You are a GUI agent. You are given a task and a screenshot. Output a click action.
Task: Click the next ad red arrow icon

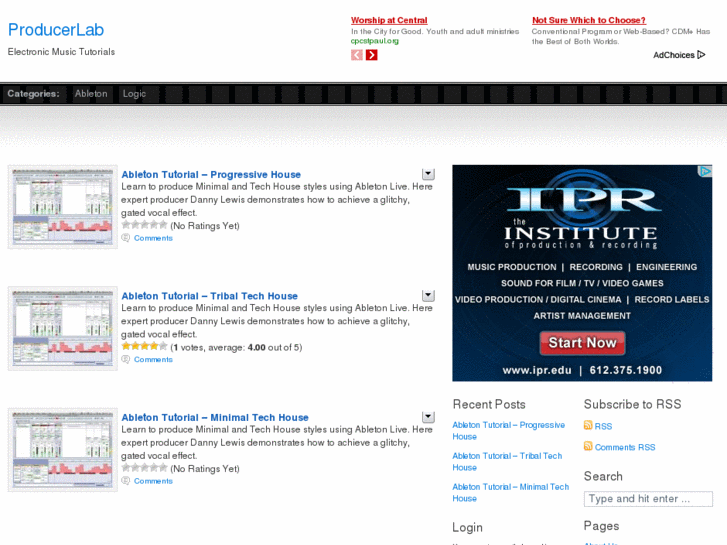coord(371,55)
